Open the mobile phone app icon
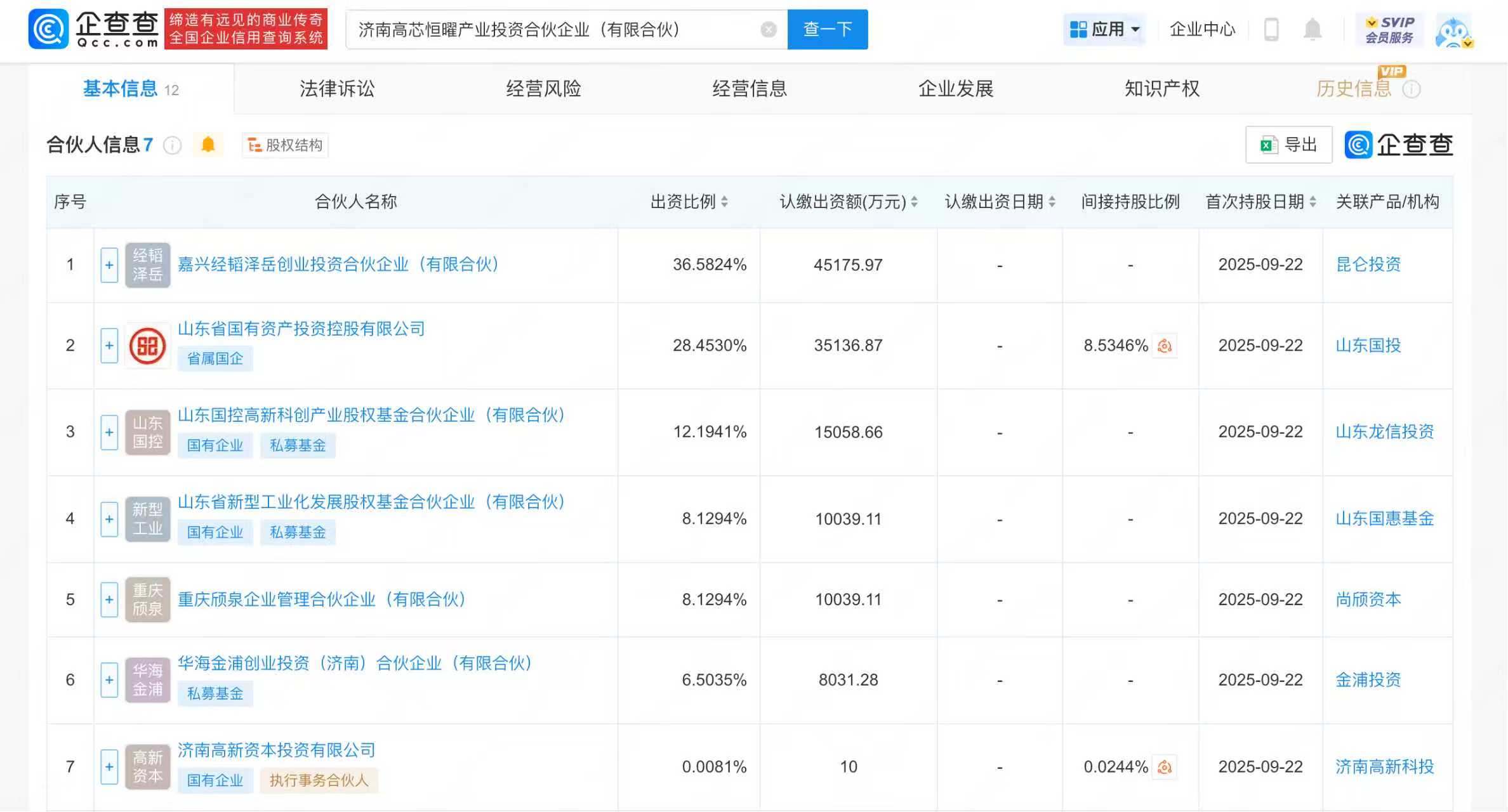 click(1271, 29)
